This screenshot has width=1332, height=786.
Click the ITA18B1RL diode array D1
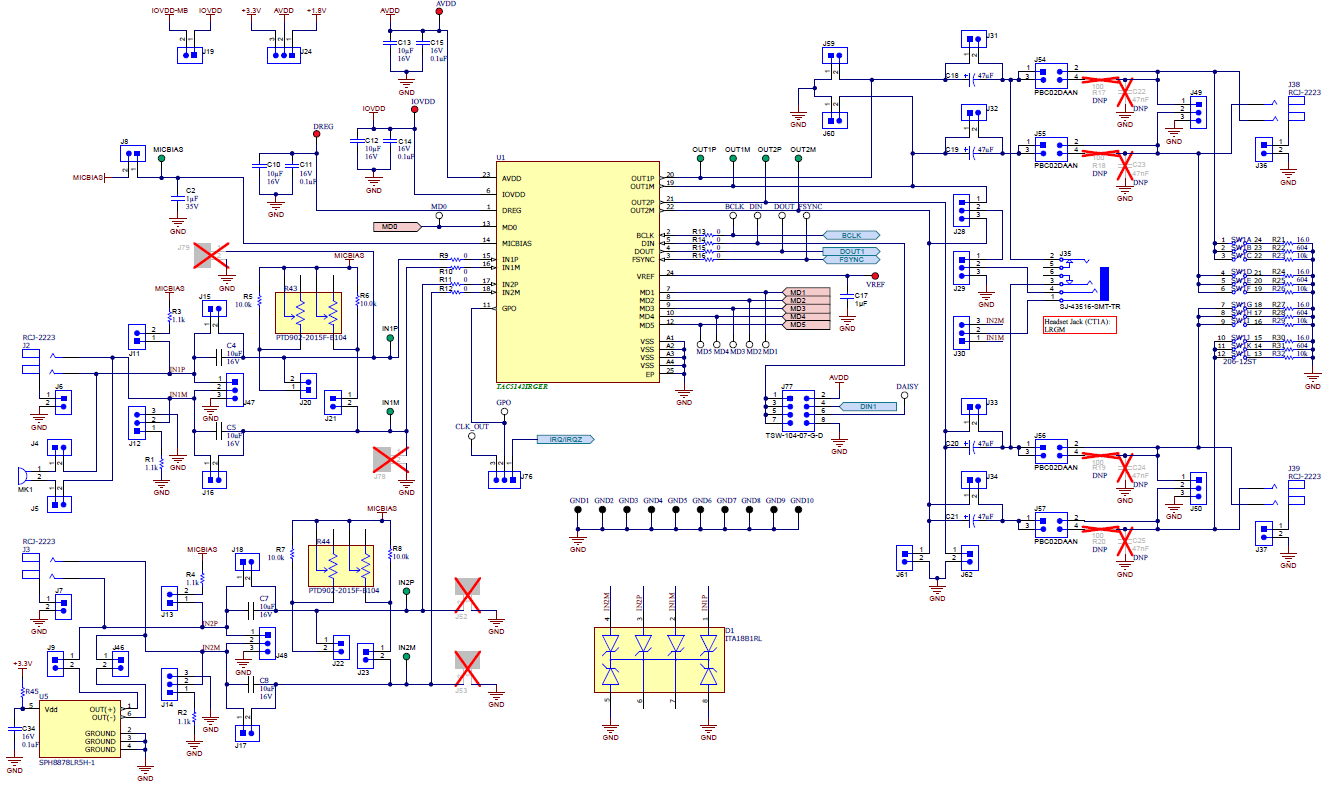tap(660, 660)
